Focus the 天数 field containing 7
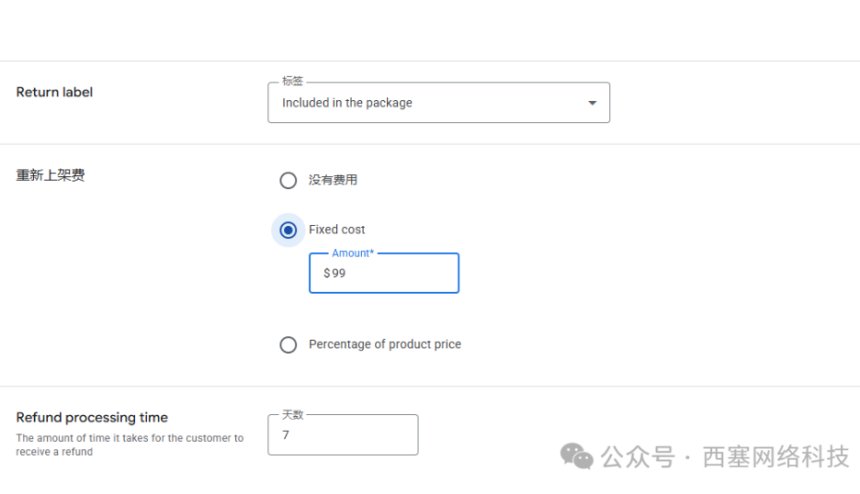 coord(343,436)
